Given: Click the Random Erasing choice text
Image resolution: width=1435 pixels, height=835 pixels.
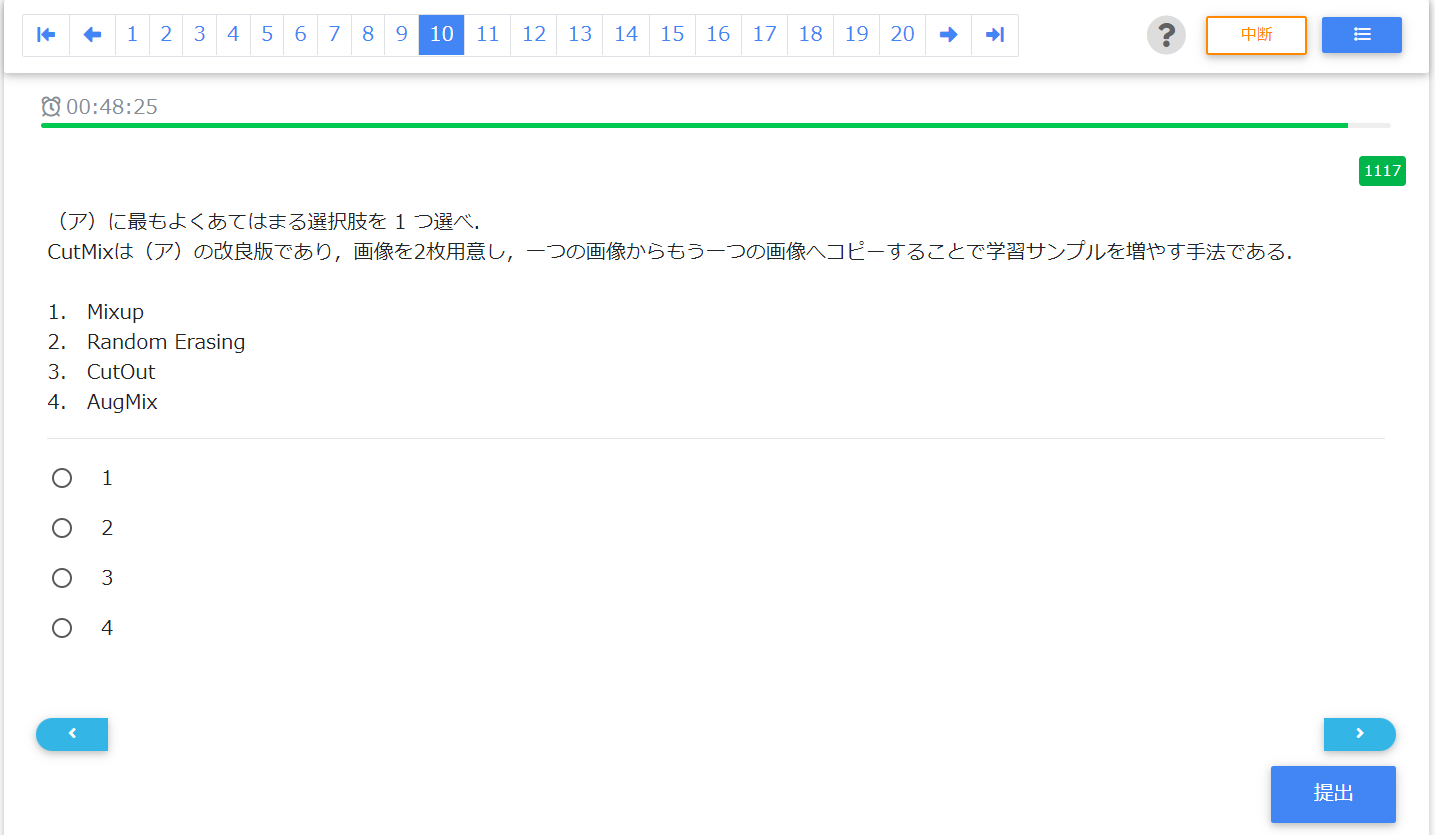Looking at the screenshot, I should click(x=166, y=342).
